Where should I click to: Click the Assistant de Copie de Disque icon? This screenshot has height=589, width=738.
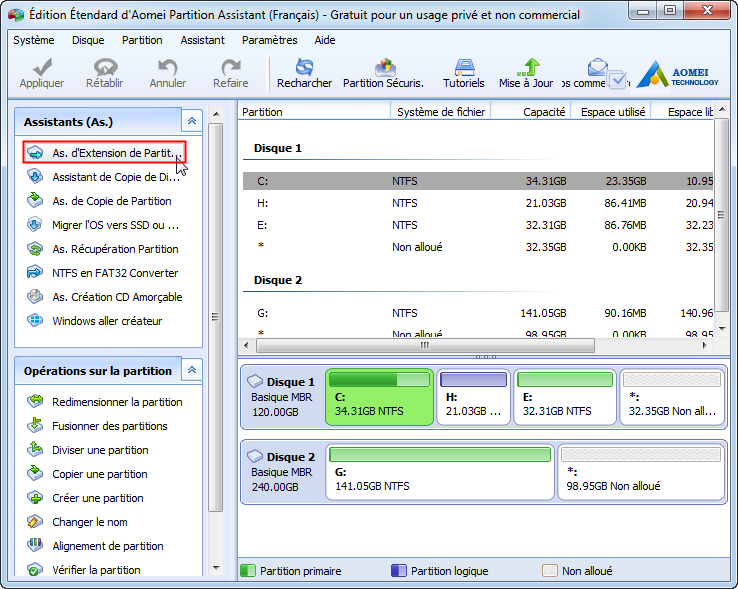coord(35,177)
